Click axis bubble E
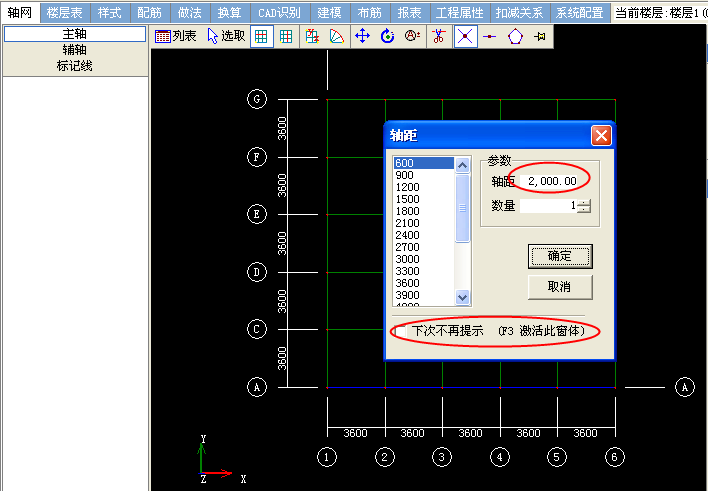Image resolution: width=708 pixels, height=491 pixels. pos(257,214)
